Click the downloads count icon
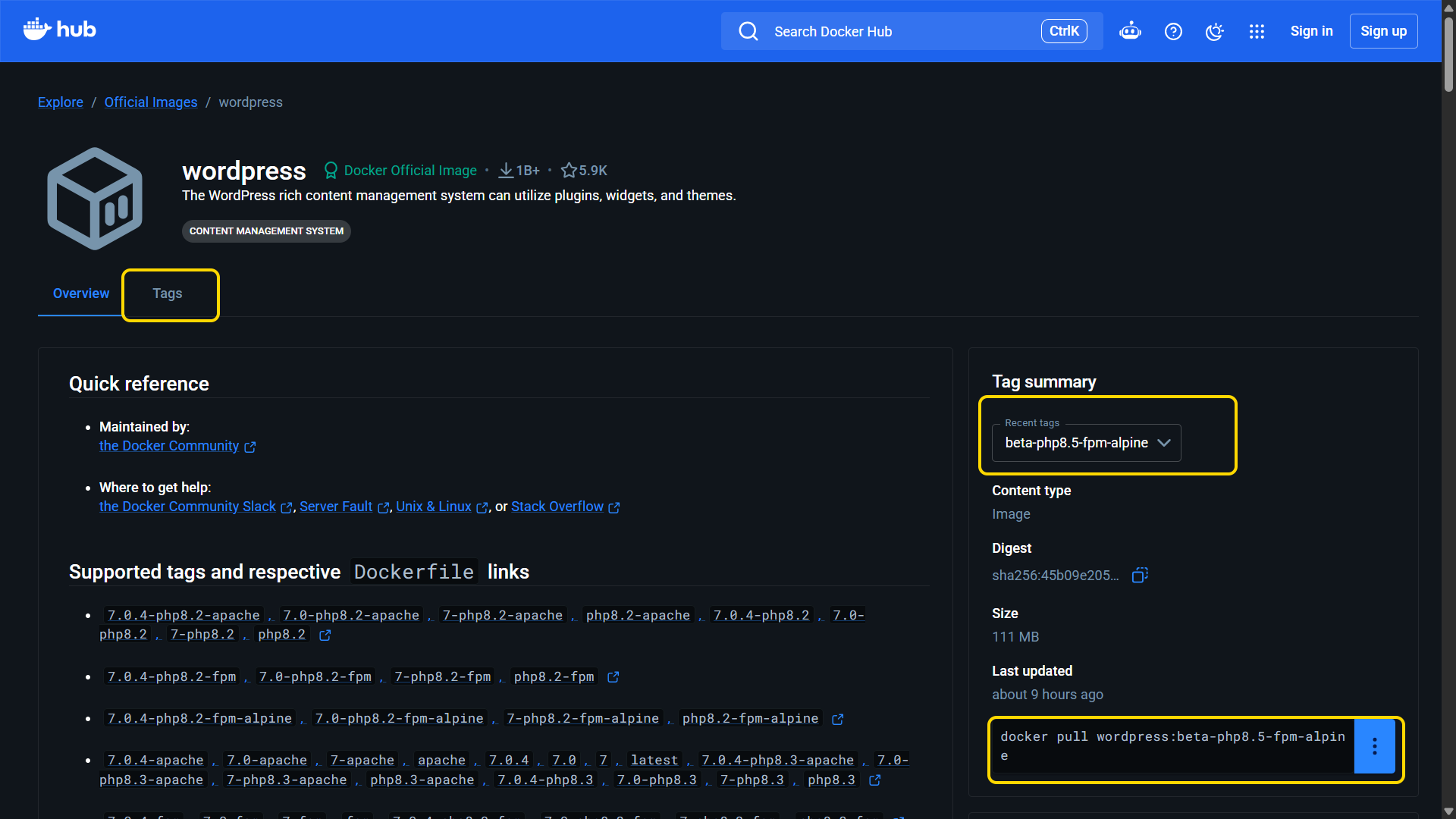 pos(506,171)
